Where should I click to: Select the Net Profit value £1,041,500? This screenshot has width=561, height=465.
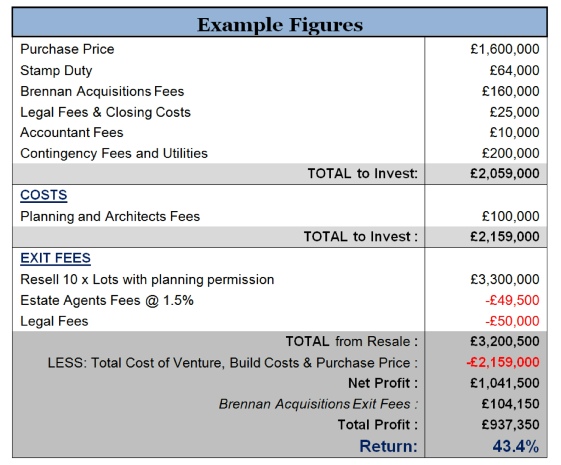505,383
